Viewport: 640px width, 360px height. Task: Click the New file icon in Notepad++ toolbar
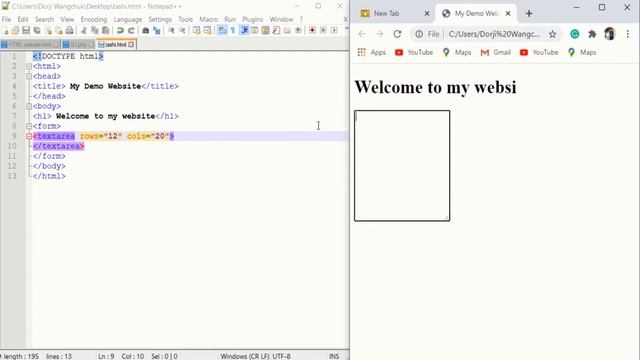coord(5,31)
